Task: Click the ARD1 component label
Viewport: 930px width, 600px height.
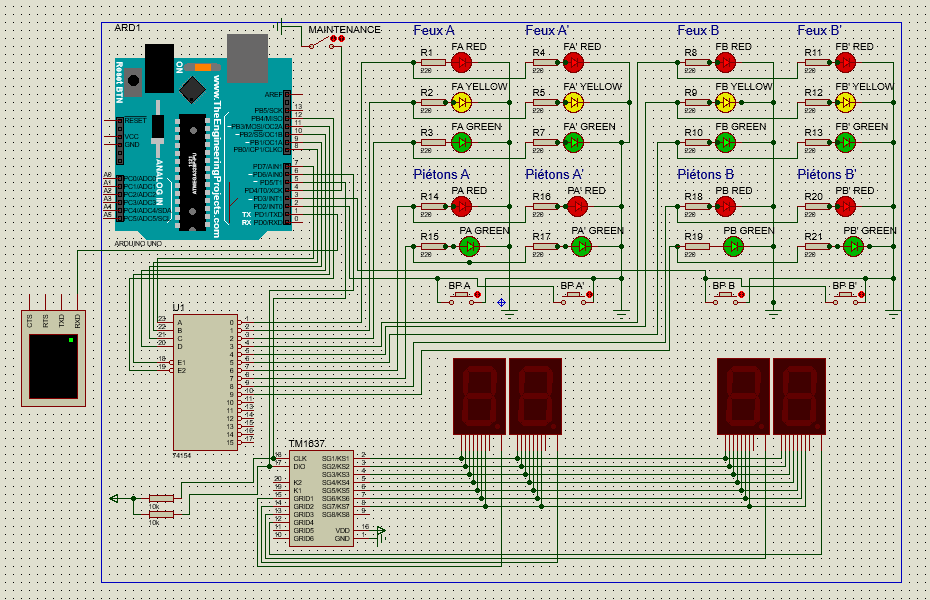Action: 128,28
